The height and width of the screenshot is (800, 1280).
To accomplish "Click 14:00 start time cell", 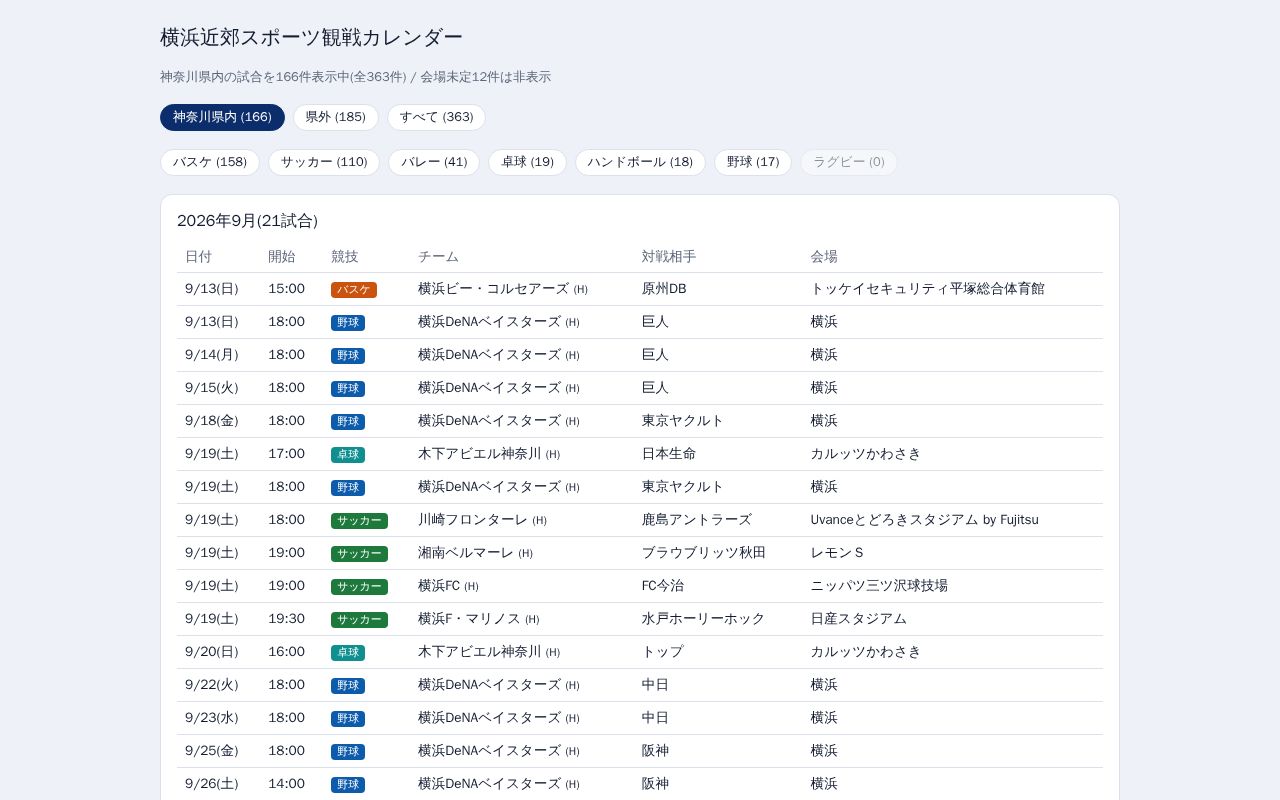I will coord(286,784).
